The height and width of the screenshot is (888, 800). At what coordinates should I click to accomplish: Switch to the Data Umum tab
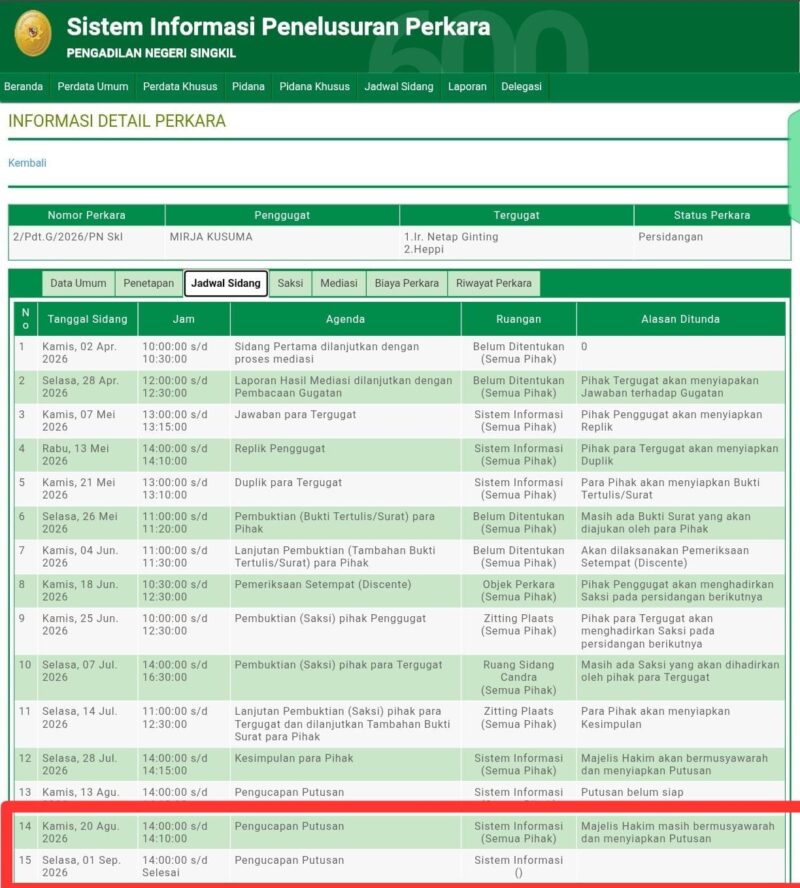tap(78, 283)
